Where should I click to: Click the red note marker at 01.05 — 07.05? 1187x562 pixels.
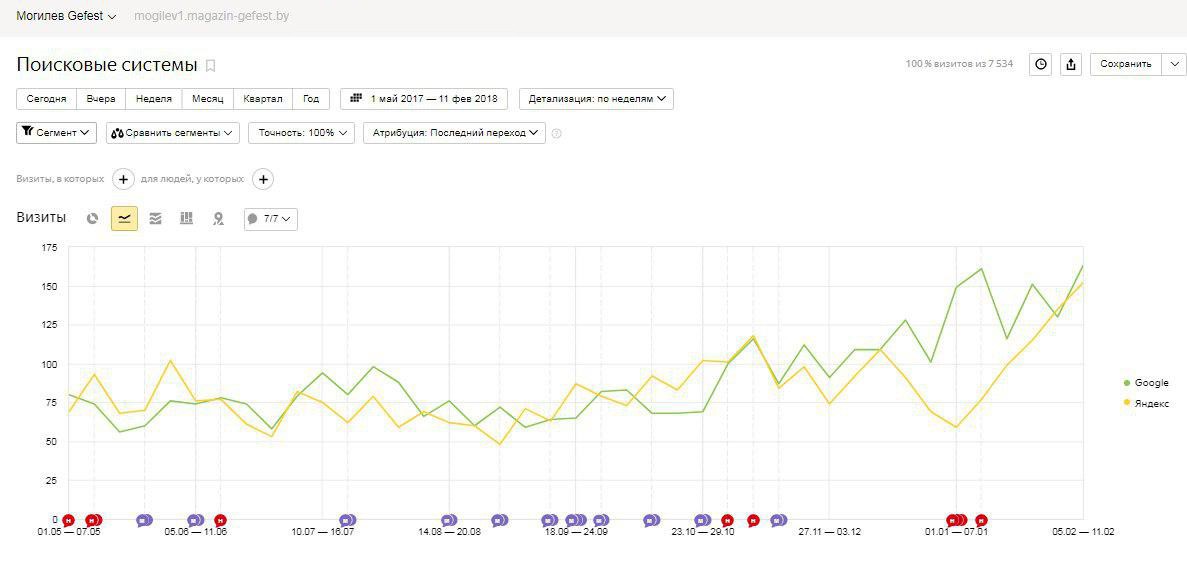pos(68,520)
